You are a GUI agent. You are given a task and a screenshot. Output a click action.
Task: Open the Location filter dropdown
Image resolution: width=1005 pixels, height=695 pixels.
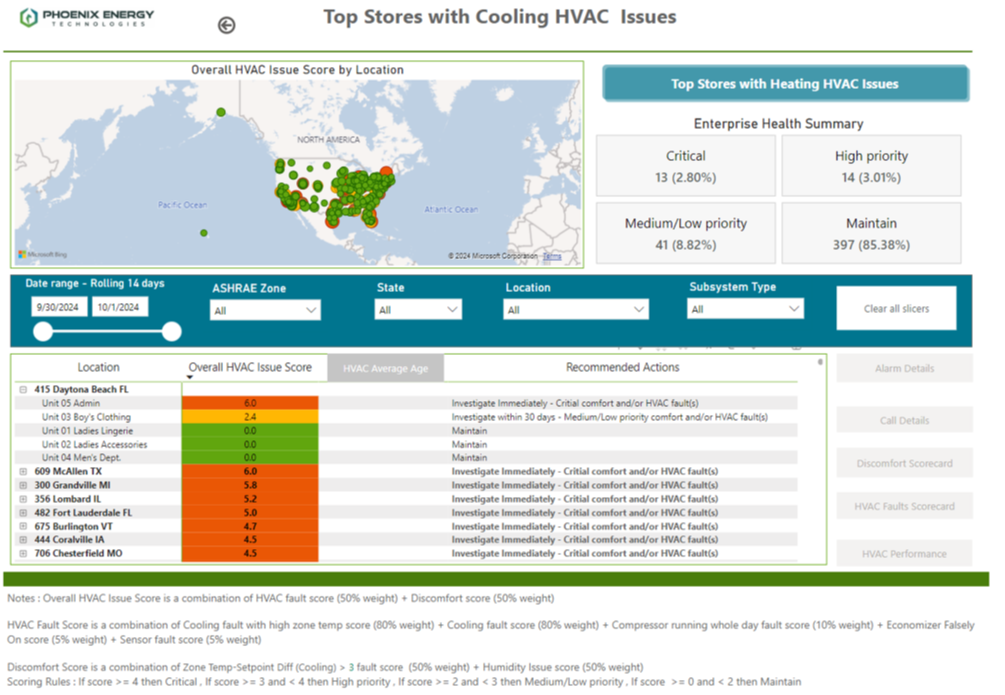[576, 310]
